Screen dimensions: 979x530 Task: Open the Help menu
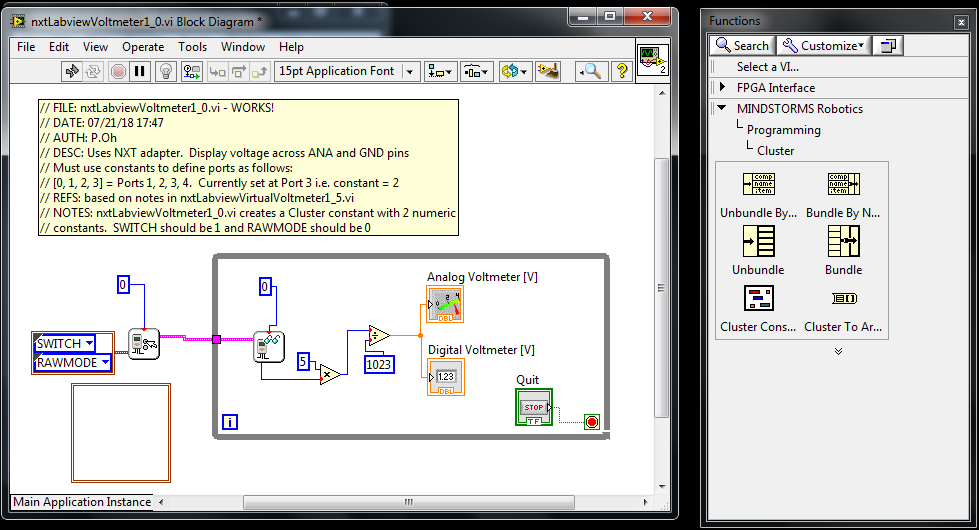click(x=291, y=47)
